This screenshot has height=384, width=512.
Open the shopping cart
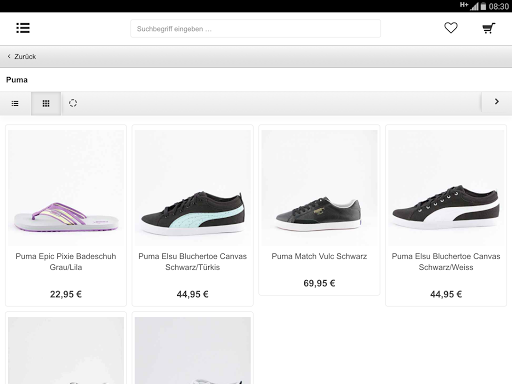(x=489, y=28)
